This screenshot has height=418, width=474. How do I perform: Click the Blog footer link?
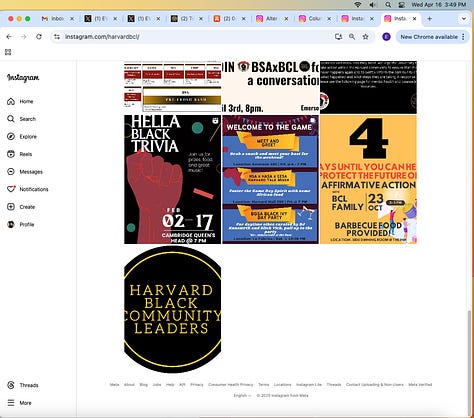(x=143, y=384)
